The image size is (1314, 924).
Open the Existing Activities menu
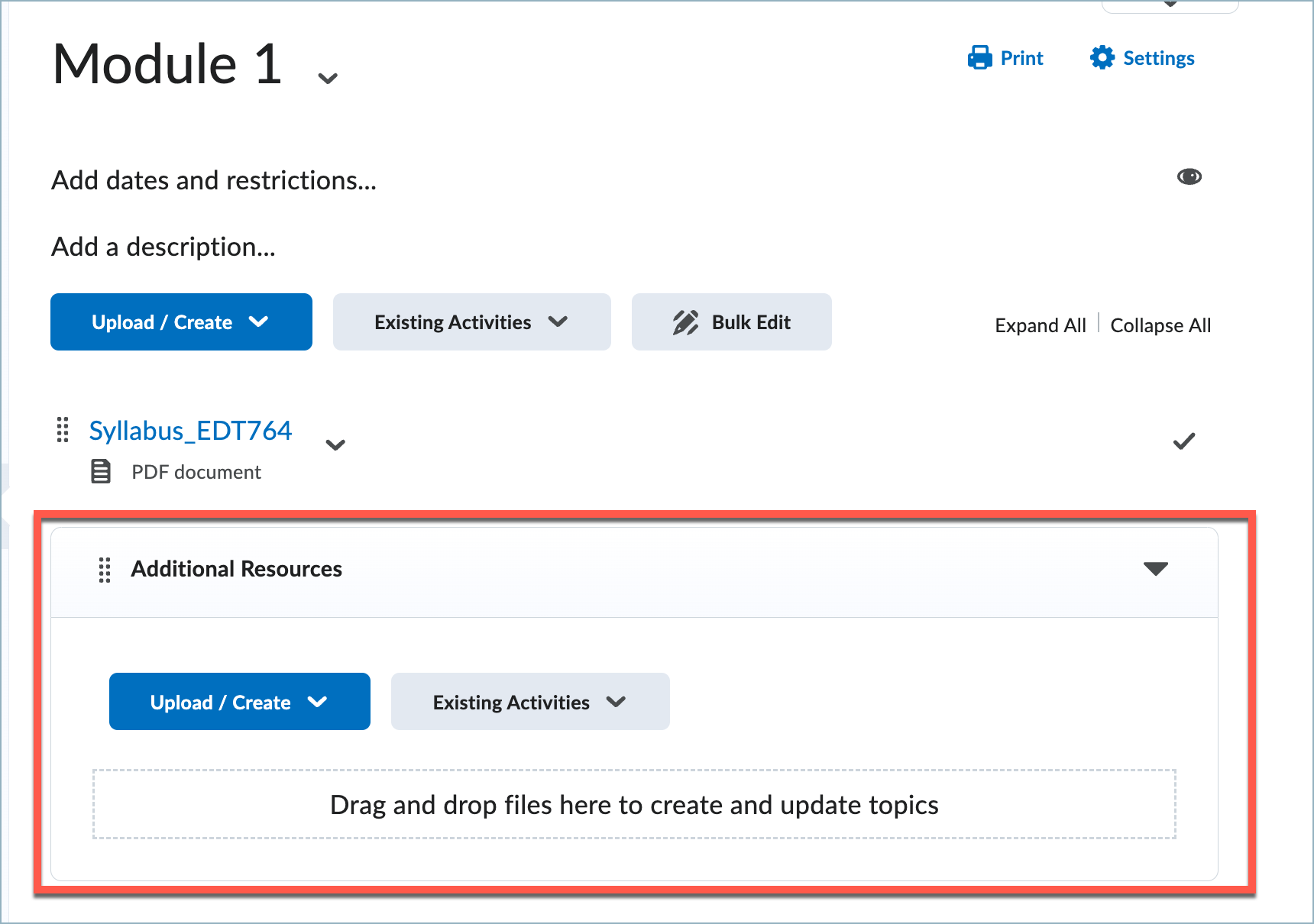tap(471, 321)
